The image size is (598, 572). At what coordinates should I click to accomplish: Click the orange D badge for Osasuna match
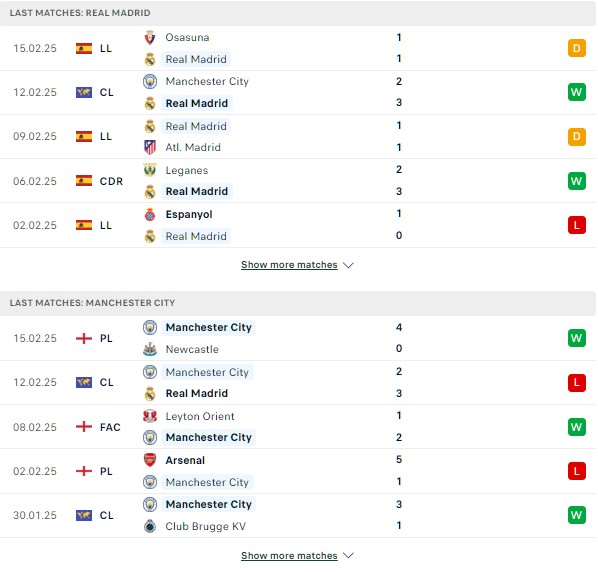tap(577, 48)
